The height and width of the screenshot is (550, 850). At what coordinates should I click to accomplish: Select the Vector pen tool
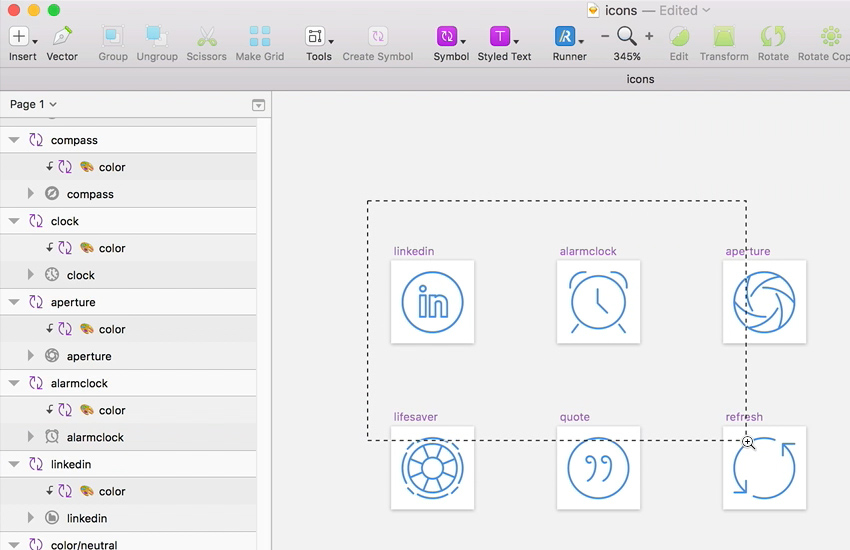pos(62,37)
